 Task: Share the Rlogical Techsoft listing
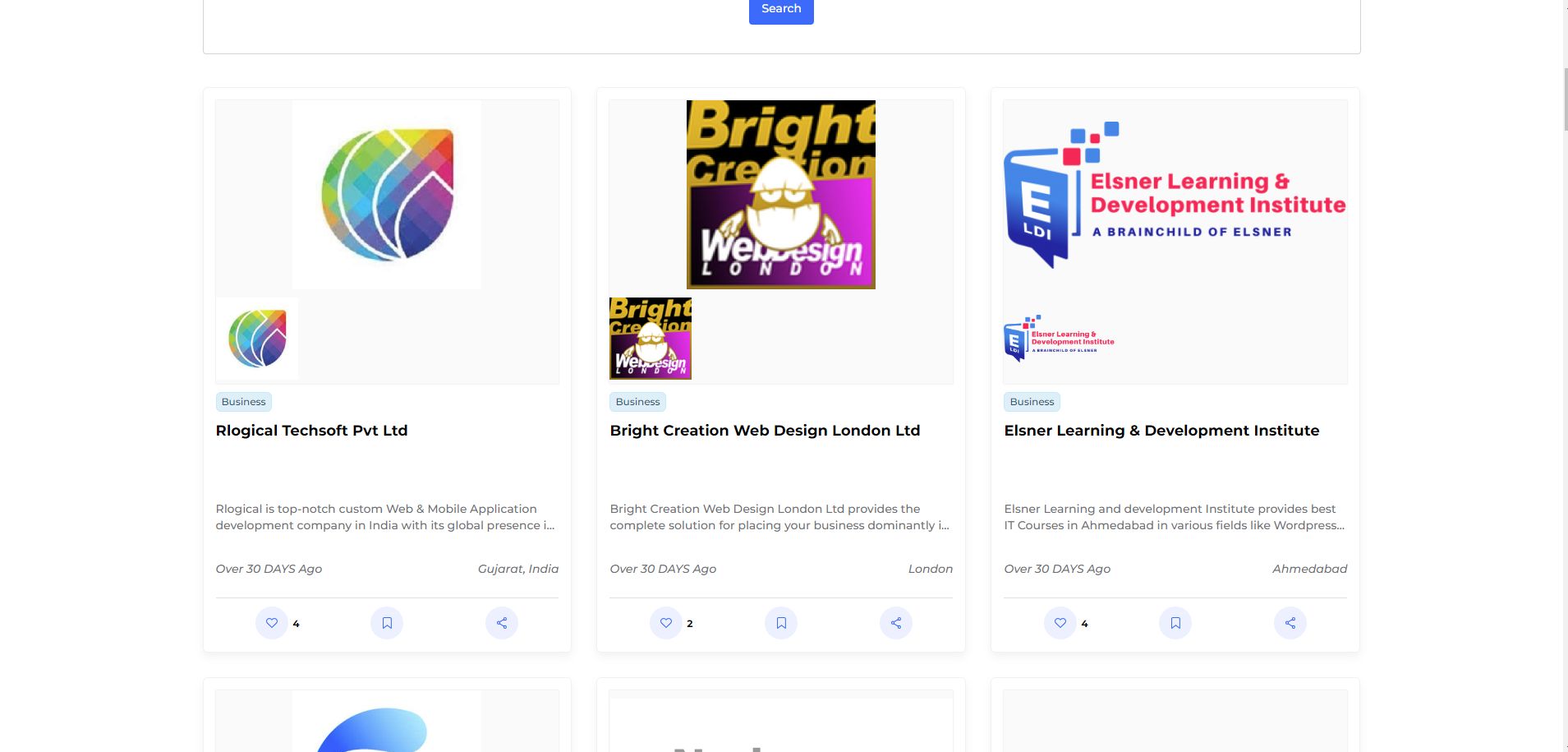point(501,623)
